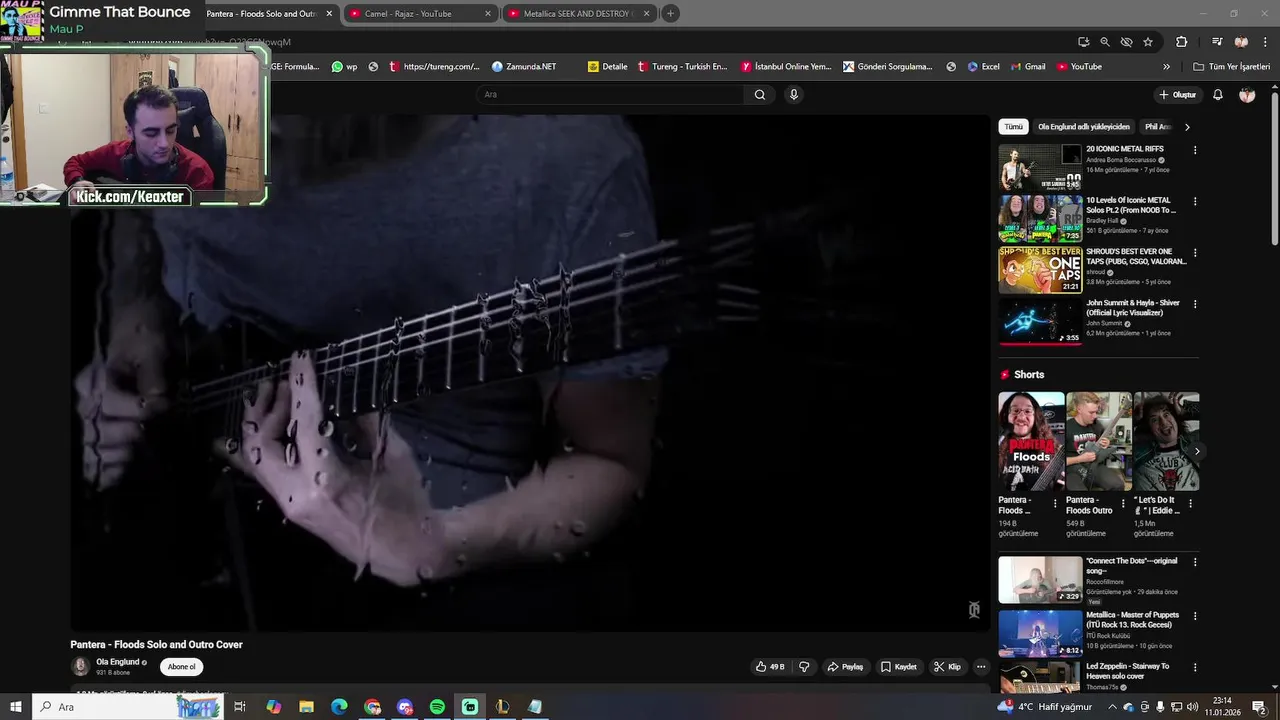This screenshot has width=1280, height=720.
Task: Activate voice search microphone icon
Action: coord(794,95)
